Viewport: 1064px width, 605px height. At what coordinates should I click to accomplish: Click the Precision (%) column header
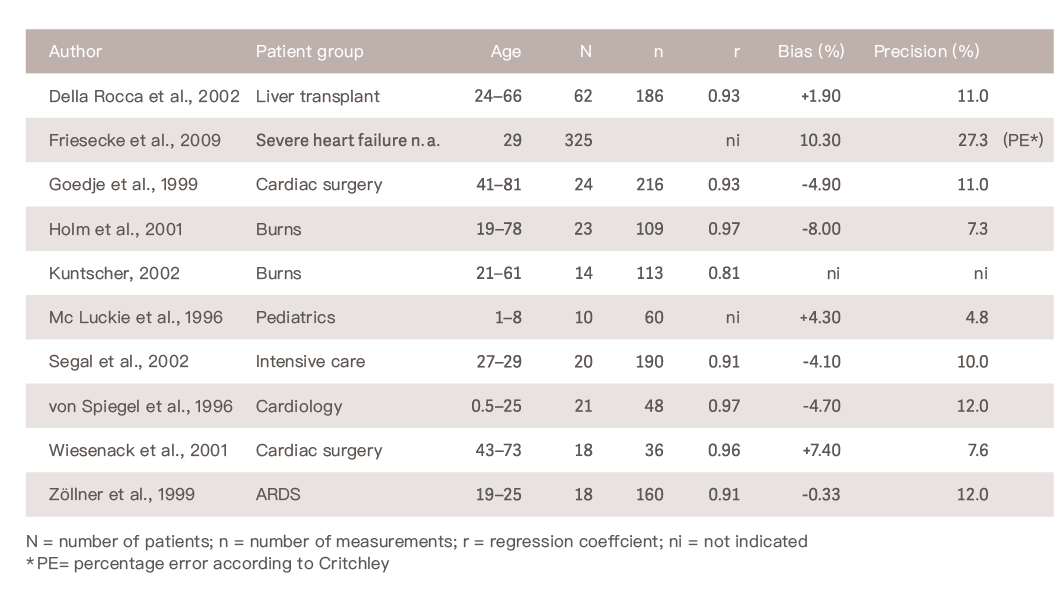pos(926,51)
